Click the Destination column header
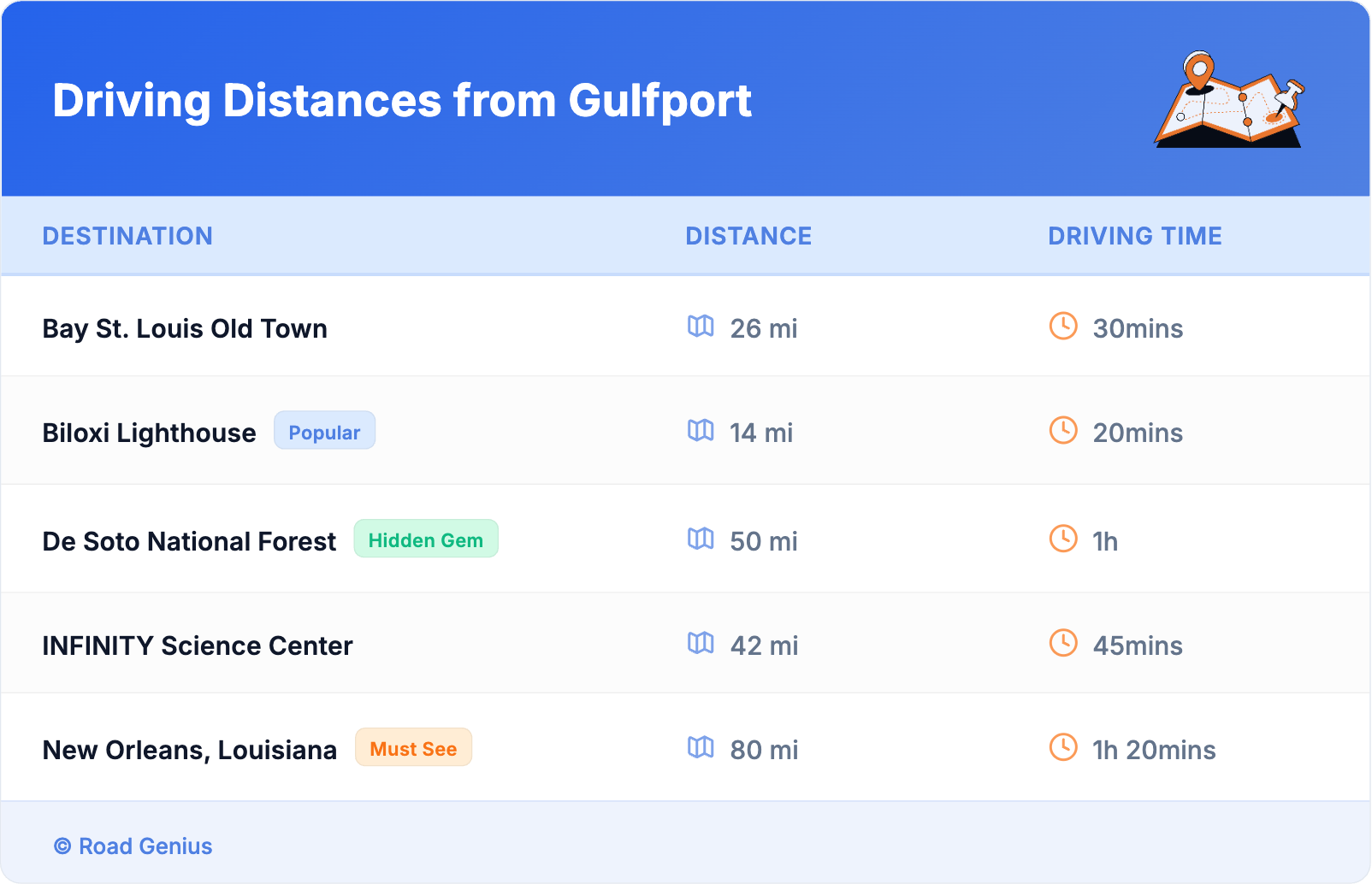1372x884 pixels. [127, 236]
